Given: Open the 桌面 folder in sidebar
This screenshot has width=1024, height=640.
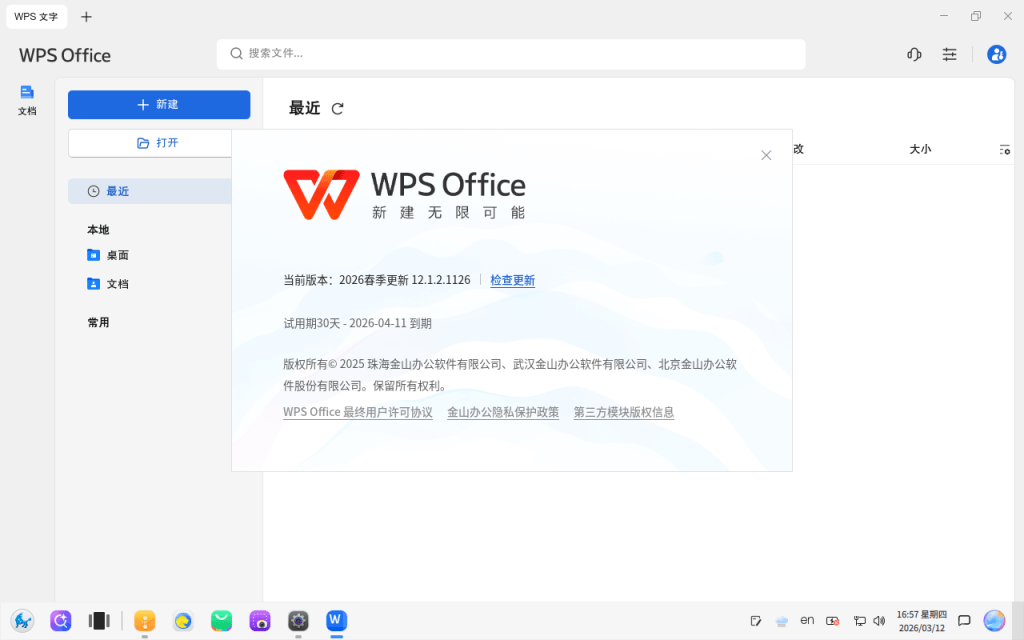Looking at the screenshot, I should pyautogui.click(x=108, y=255).
